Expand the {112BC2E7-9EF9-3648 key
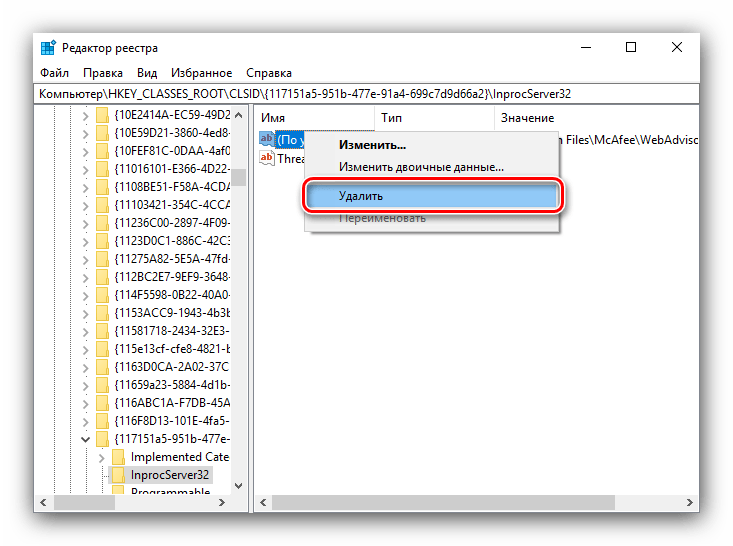The width and height of the screenshot is (733, 546). click(86, 278)
